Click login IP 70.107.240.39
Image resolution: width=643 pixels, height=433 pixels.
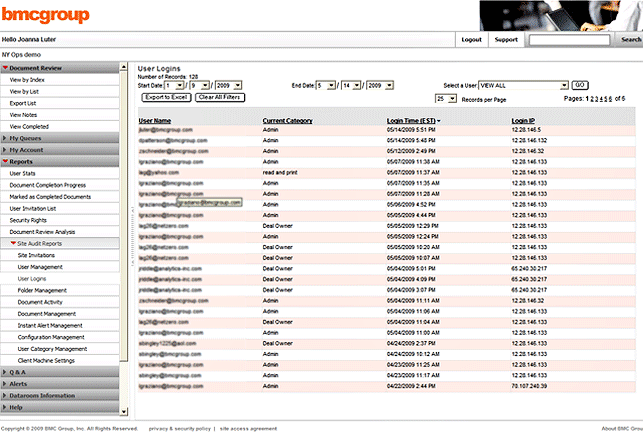529,386
